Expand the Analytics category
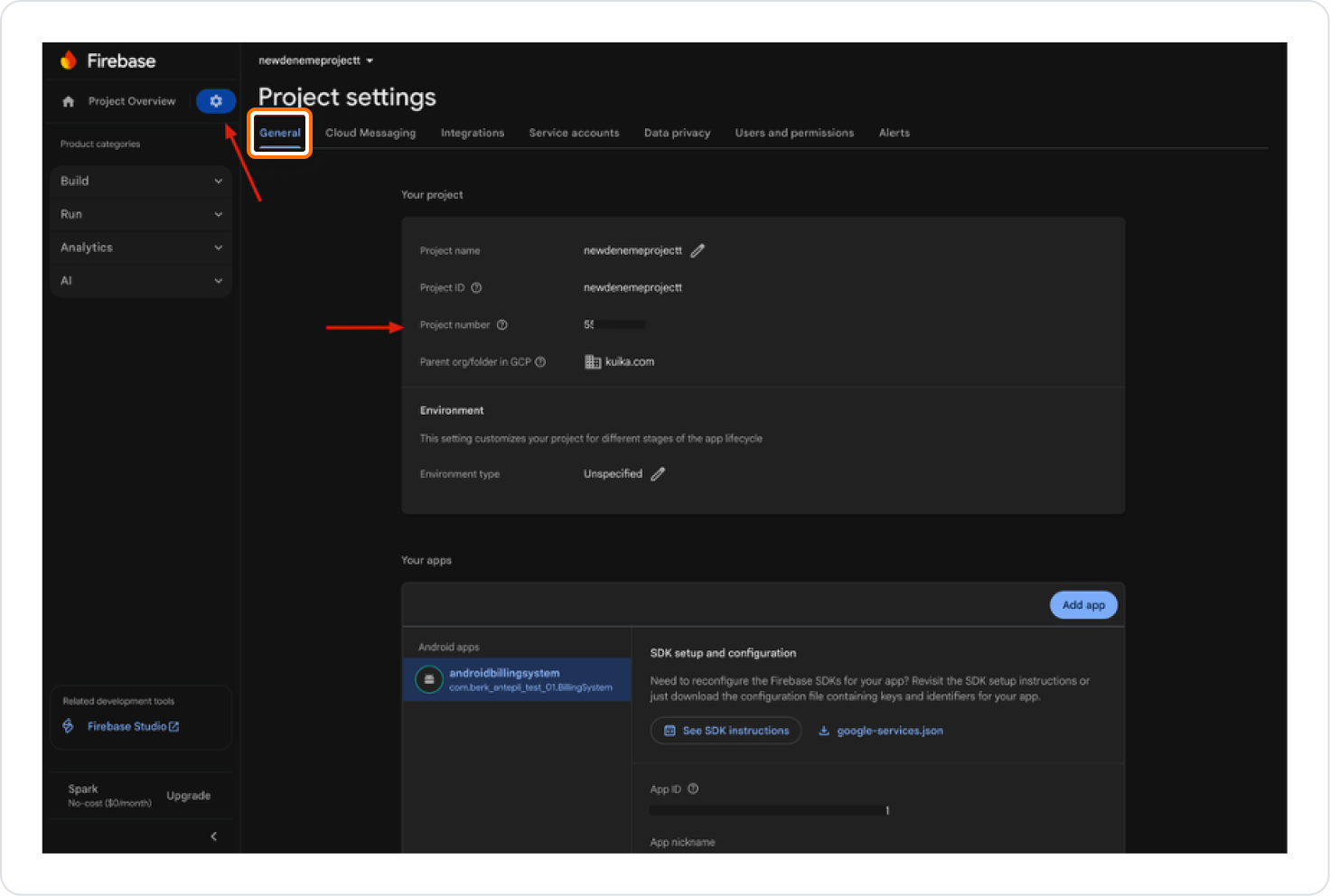Viewport: 1330px width, 896px height. 141,247
